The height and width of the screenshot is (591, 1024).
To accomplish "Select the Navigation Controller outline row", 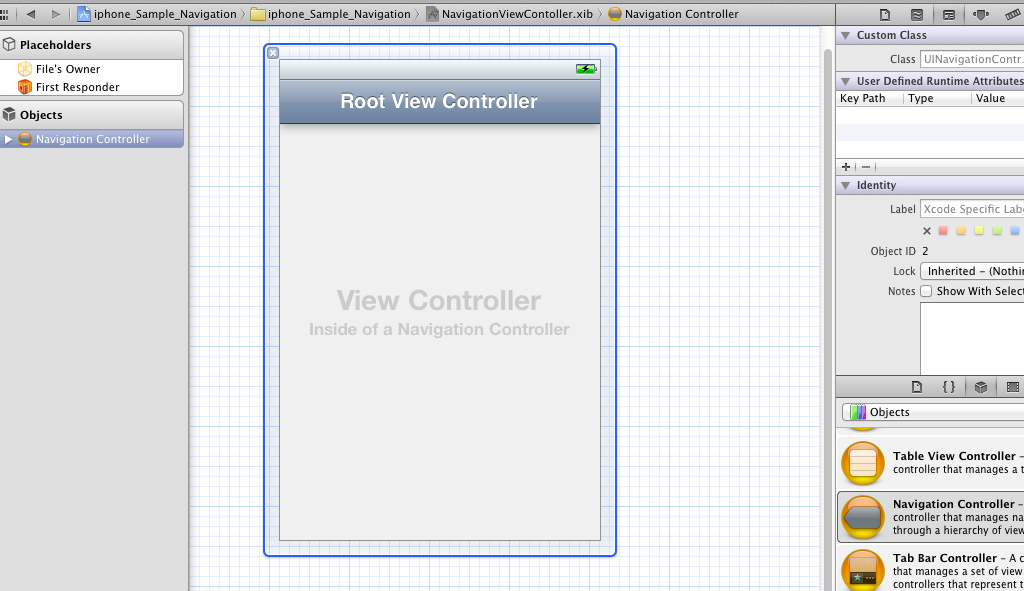I will pyautogui.click(x=91, y=138).
